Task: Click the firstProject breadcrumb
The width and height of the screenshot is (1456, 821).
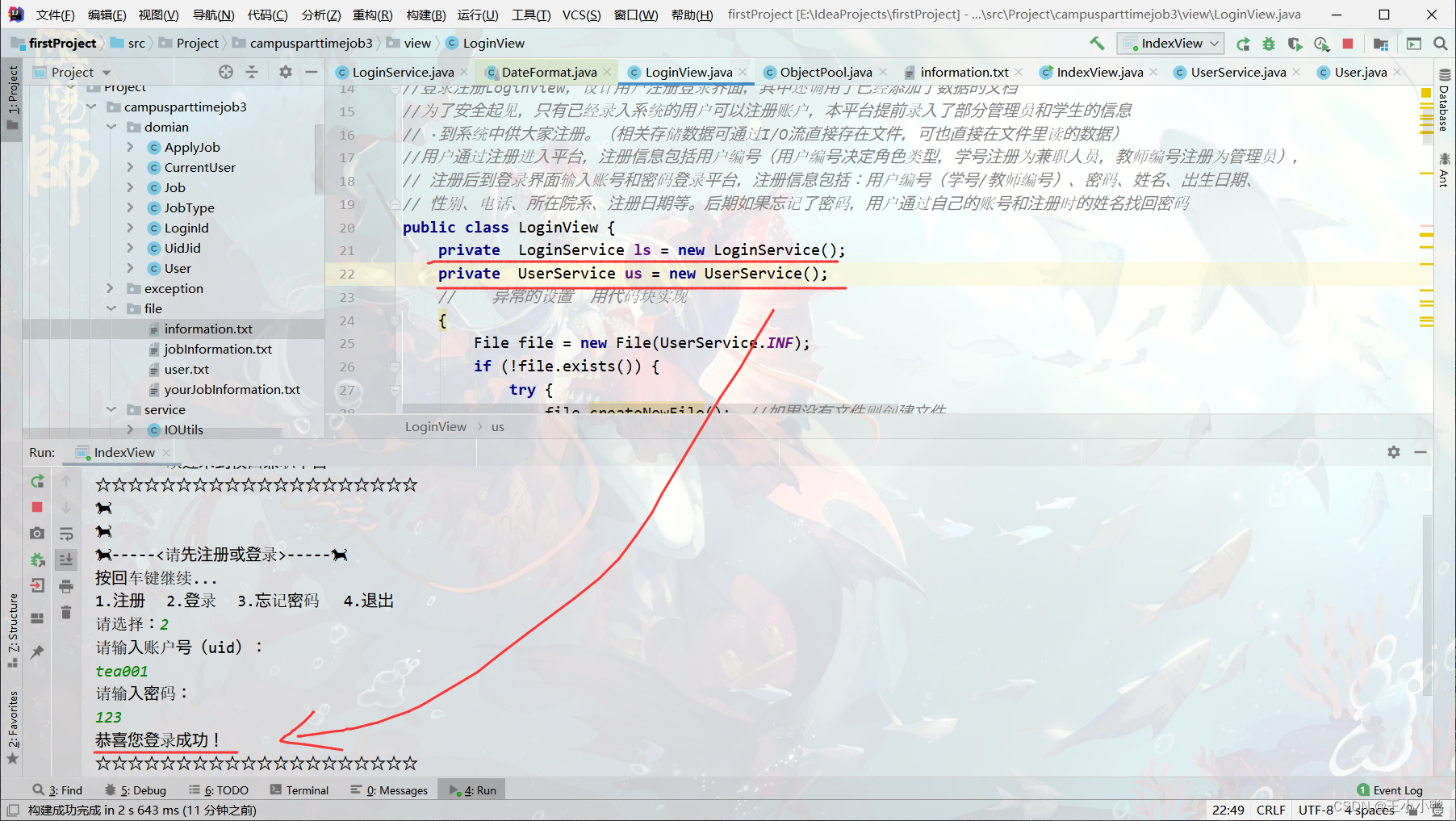Action: click(x=62, y=44)
